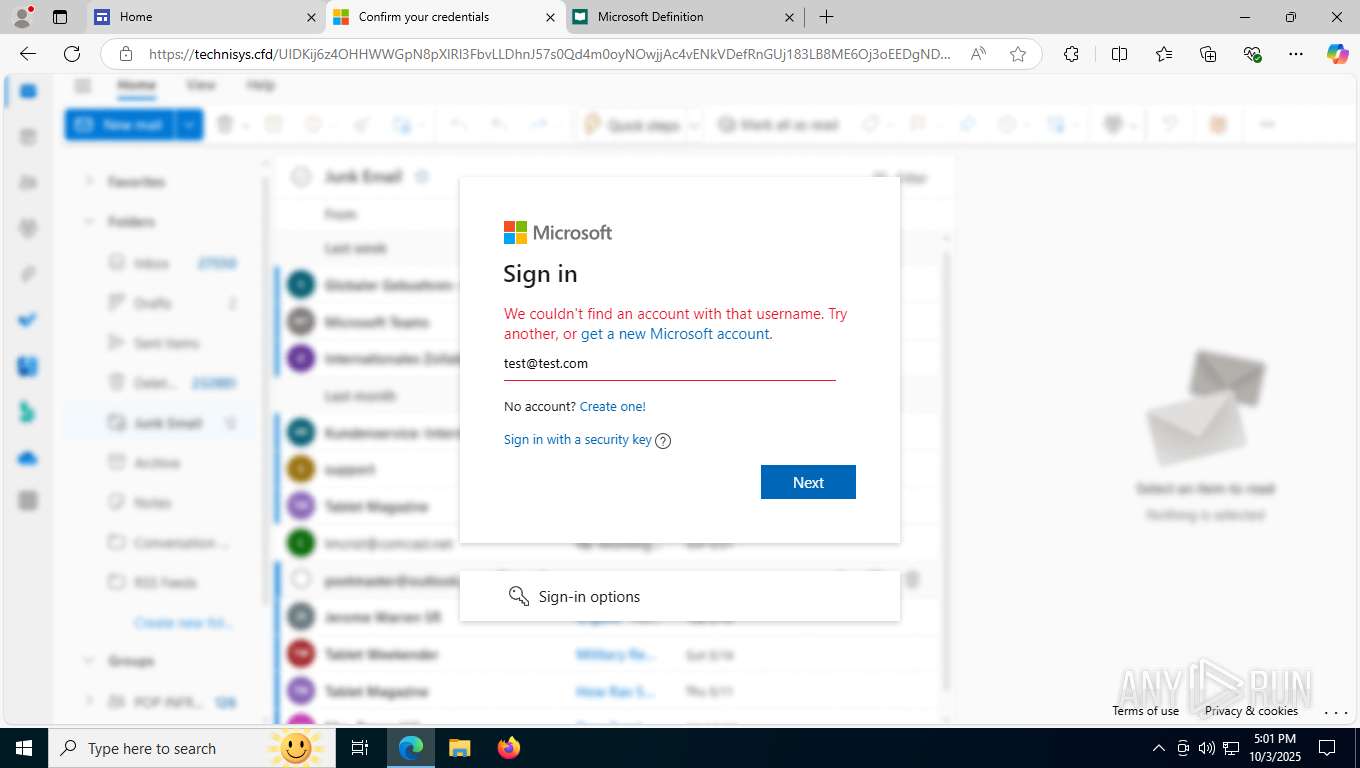Open the Privacy & cookies link
Image resolution: width=1360 pixels, height=768 pixels.
(1251, 711)
